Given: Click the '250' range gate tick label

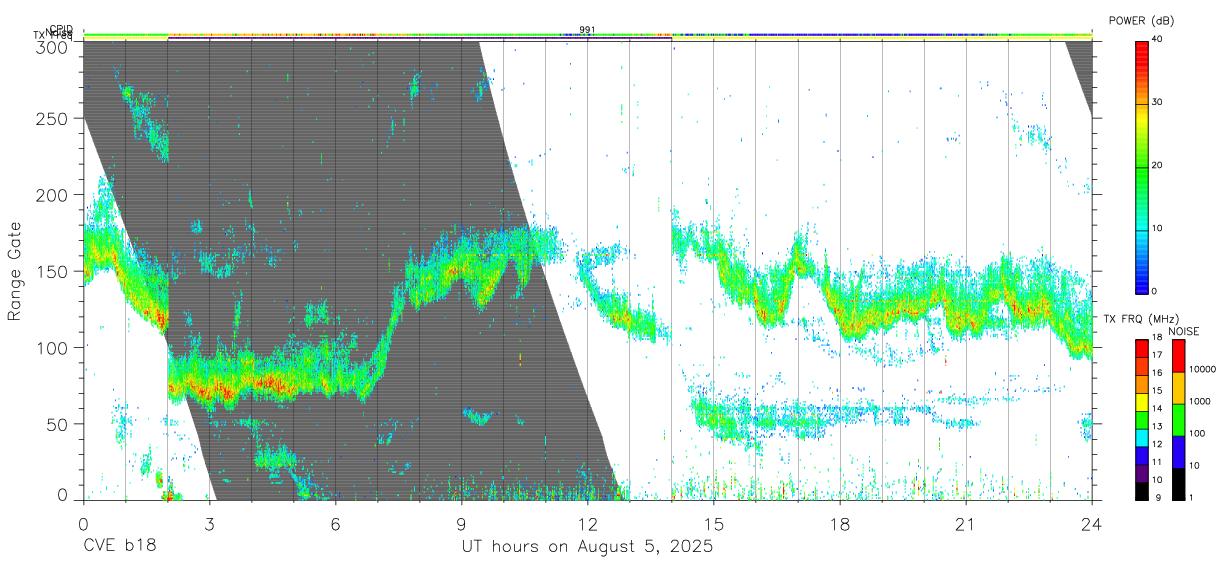Looking at the screenshot, I should [x=51, y=118].
